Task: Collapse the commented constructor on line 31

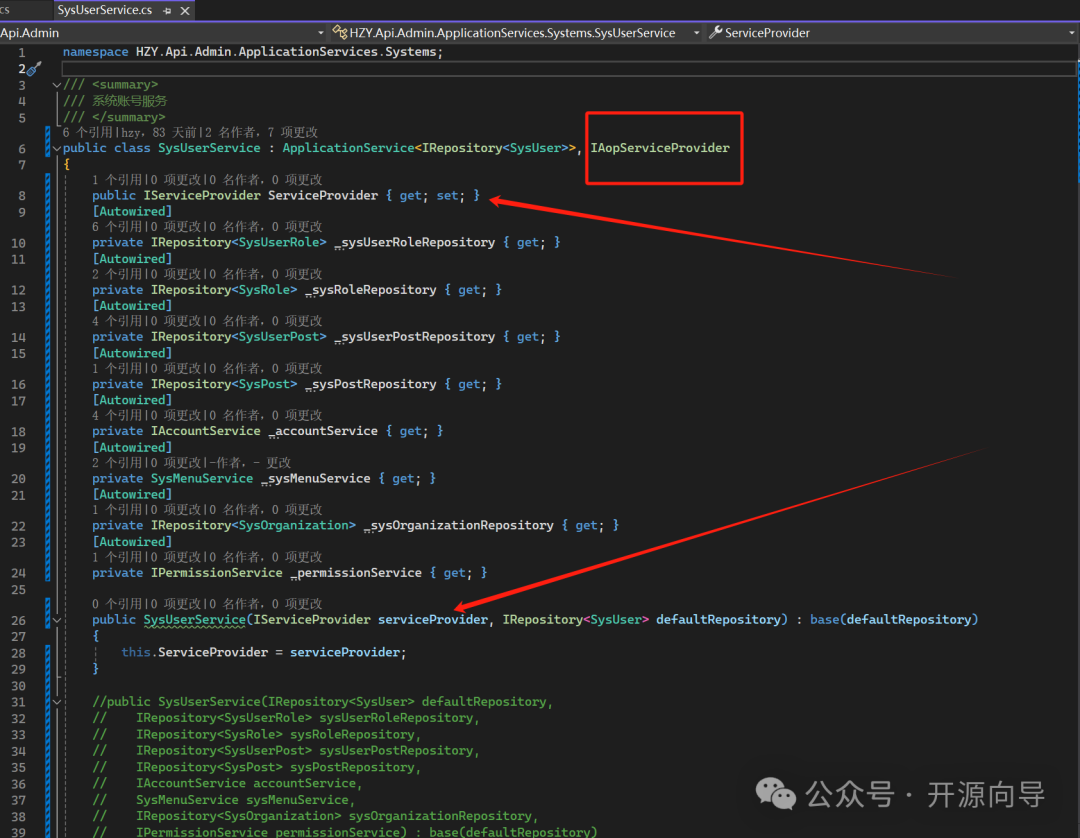Action: pyautogui.click(x=56, y=702)
